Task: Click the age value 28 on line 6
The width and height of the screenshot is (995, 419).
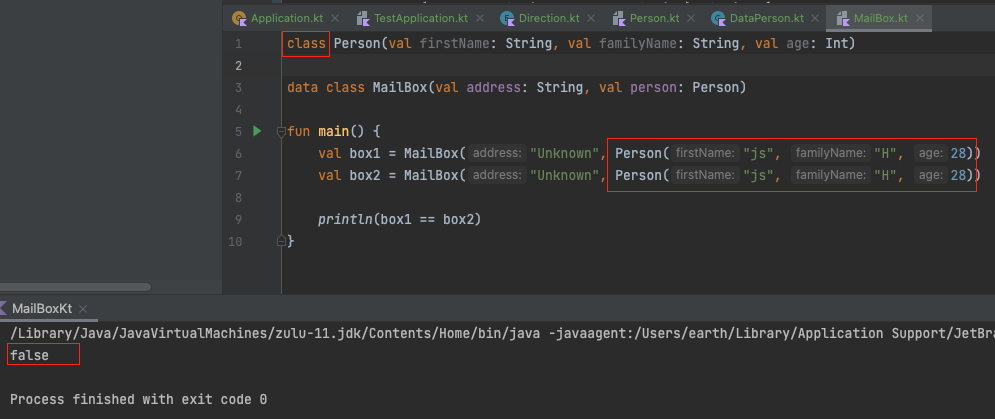Action: (958, 154)
